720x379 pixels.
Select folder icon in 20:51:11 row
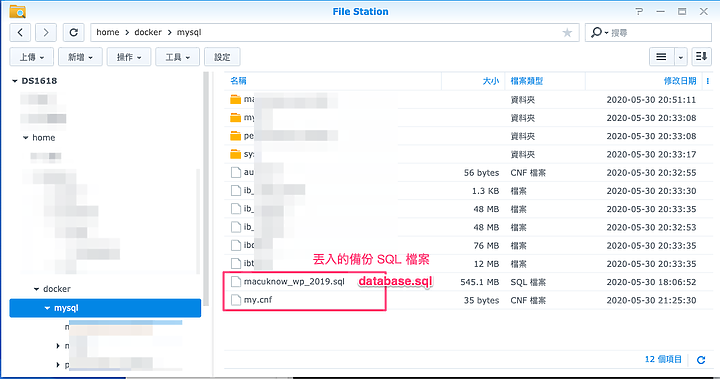click(x=236, y=99)
